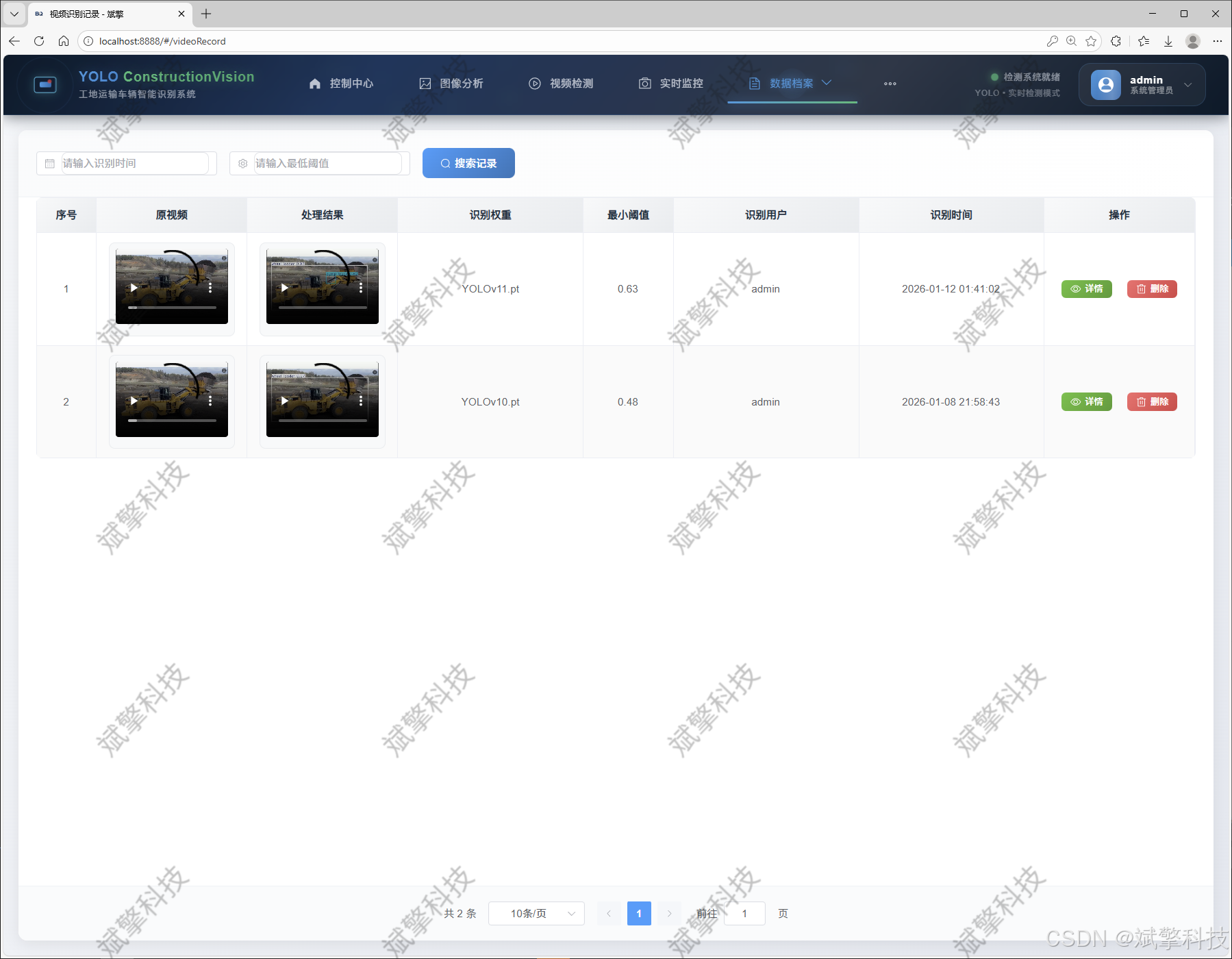
Task: Go to previous page arrow in pagination
Action: click(x=609, y=913)
